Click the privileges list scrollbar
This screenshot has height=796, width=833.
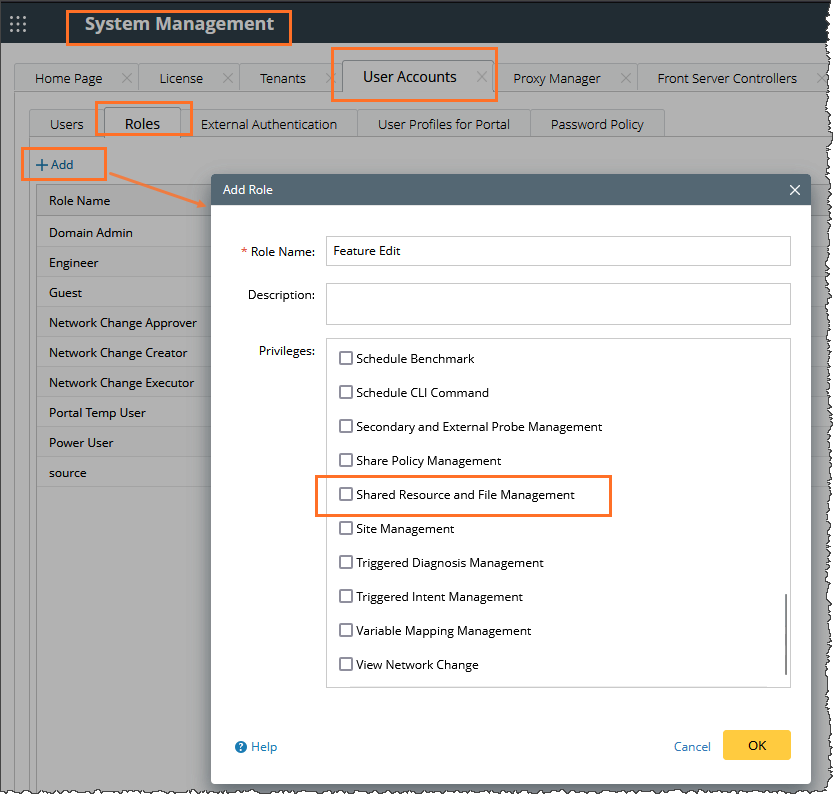pyautogui.click(x=786, y=633)
